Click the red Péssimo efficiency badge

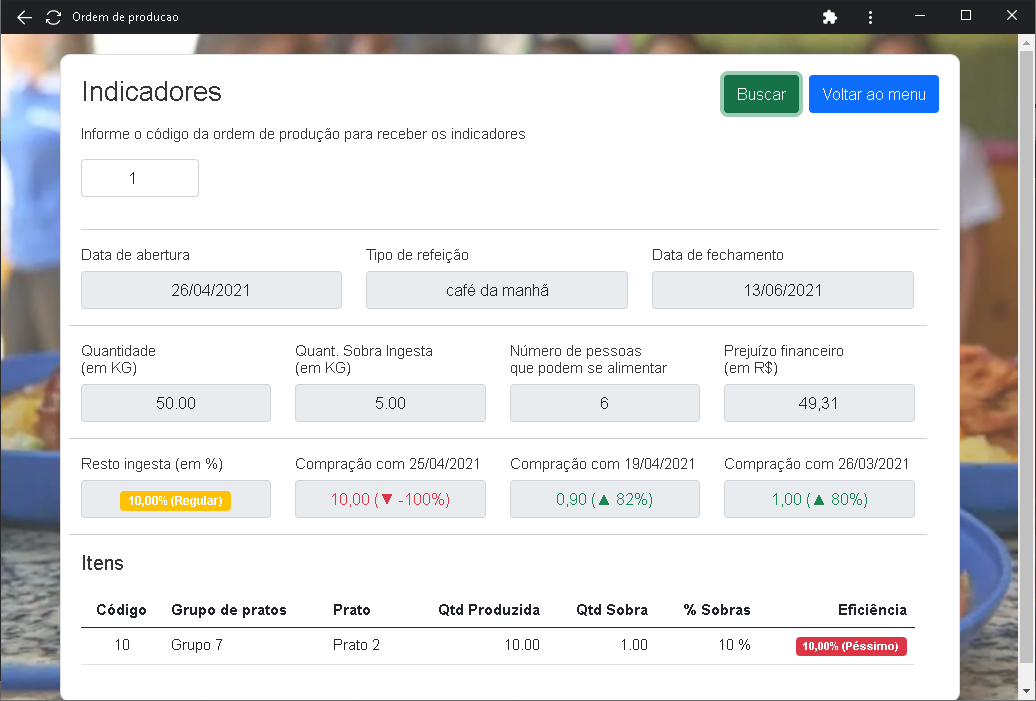(x=851, y=646)
